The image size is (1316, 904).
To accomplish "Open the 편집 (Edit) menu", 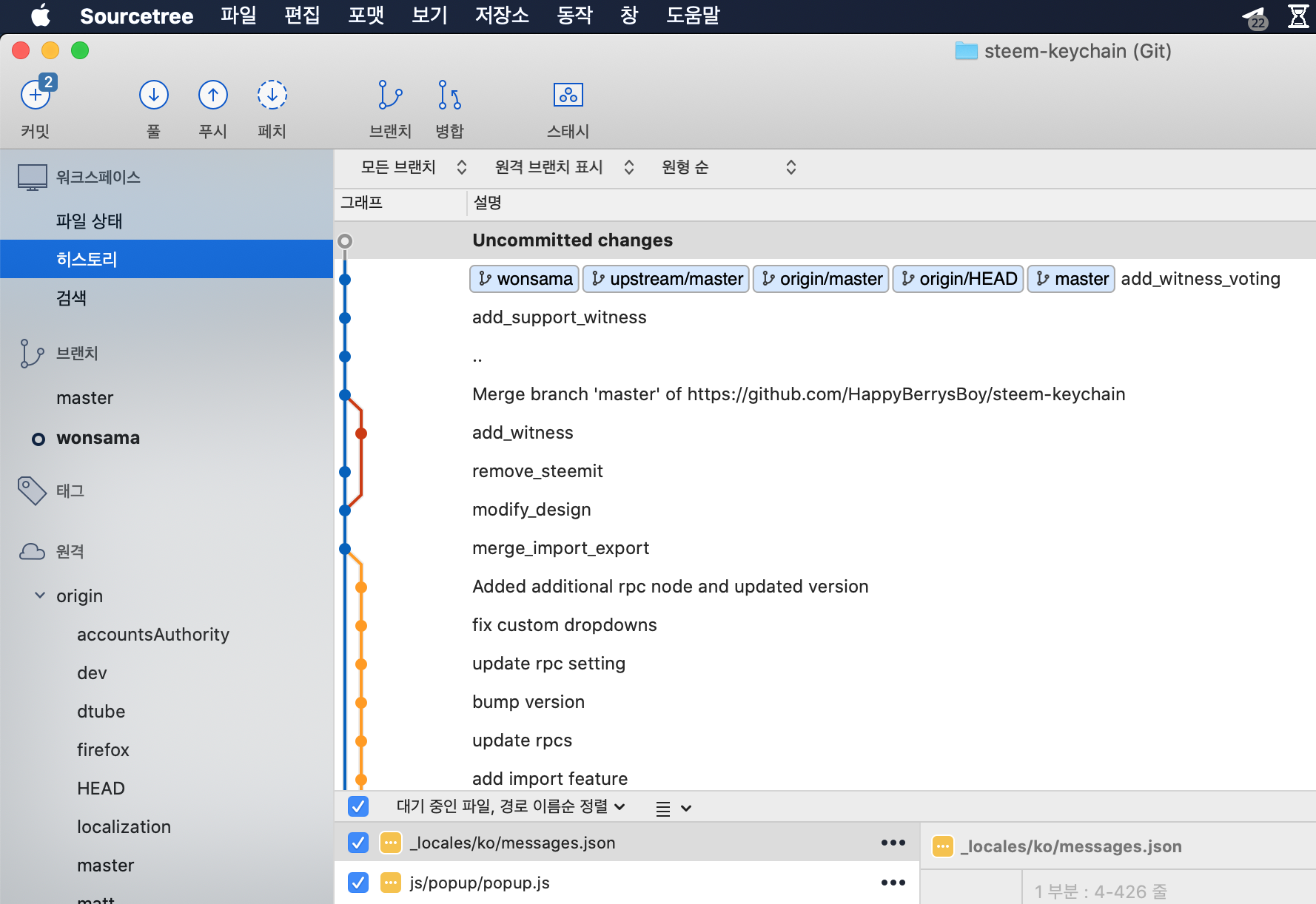I will click(x=302, y=16).
